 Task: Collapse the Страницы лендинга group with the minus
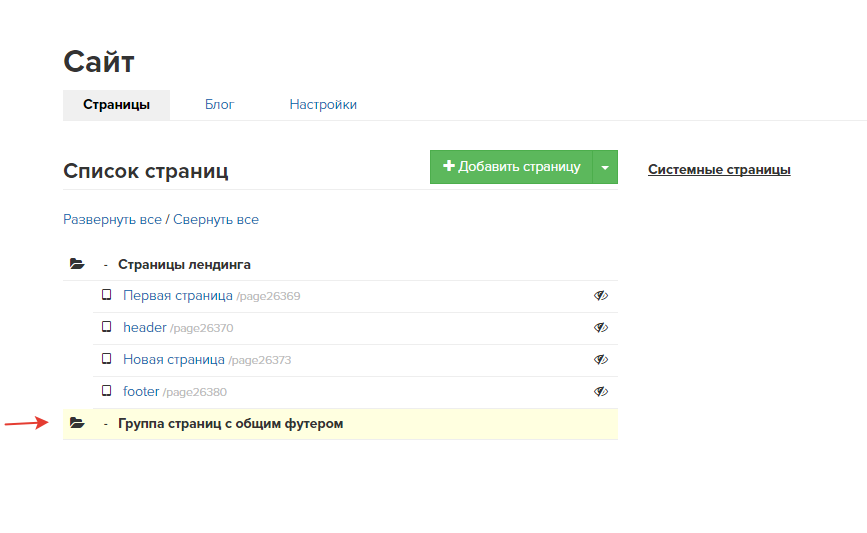coord(105,266)
